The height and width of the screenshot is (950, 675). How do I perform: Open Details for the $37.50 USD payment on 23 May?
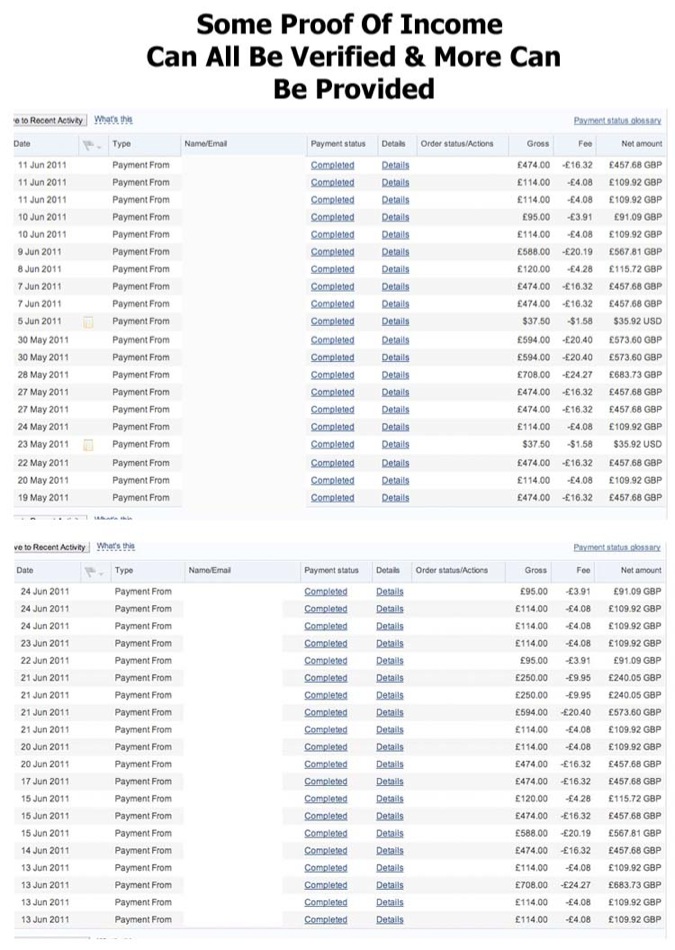pyautogui.click(x=390, y=445)
